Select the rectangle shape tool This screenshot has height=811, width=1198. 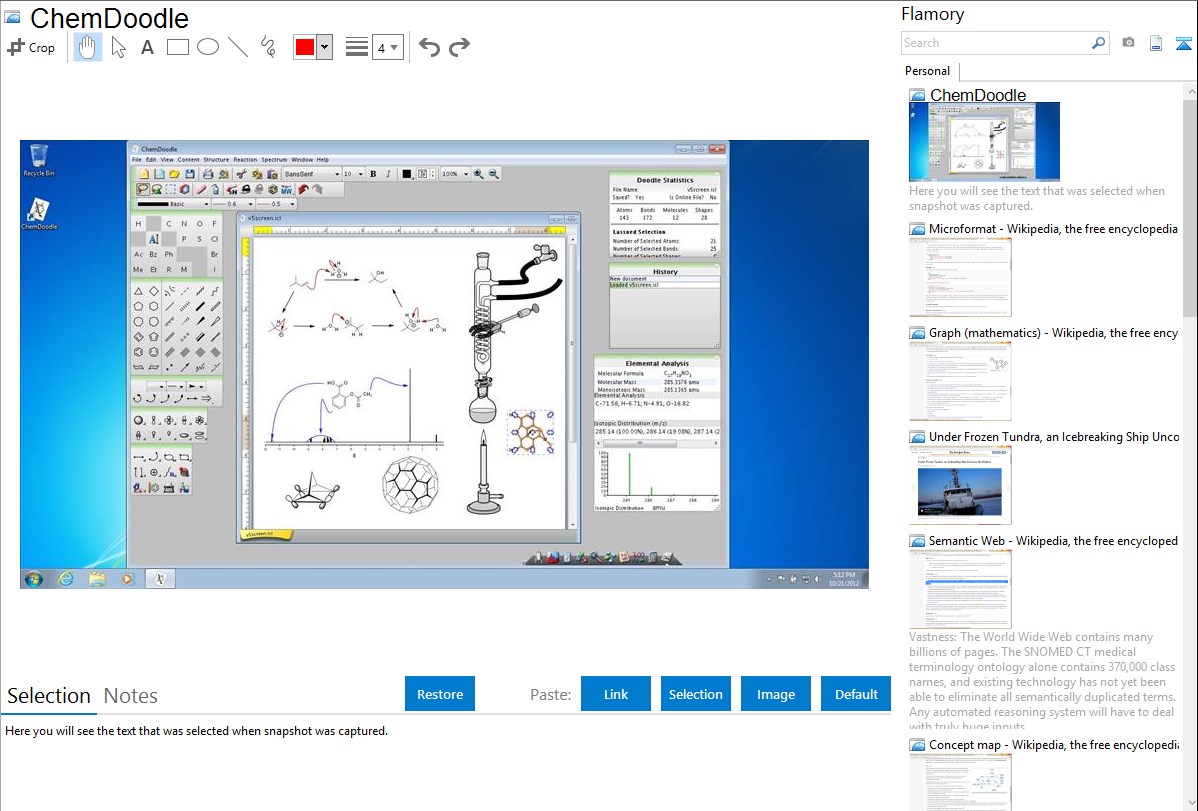[178, 47]
